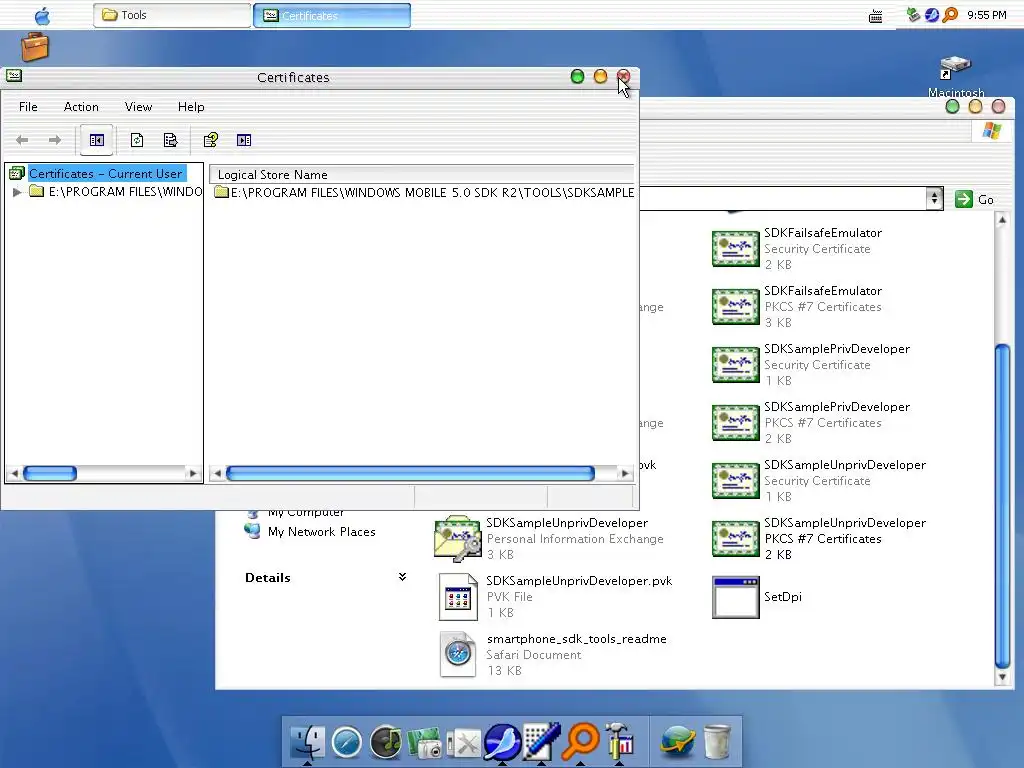Open the hammer and chart icon in dock
1024x768 pixels.
(619, 741)
